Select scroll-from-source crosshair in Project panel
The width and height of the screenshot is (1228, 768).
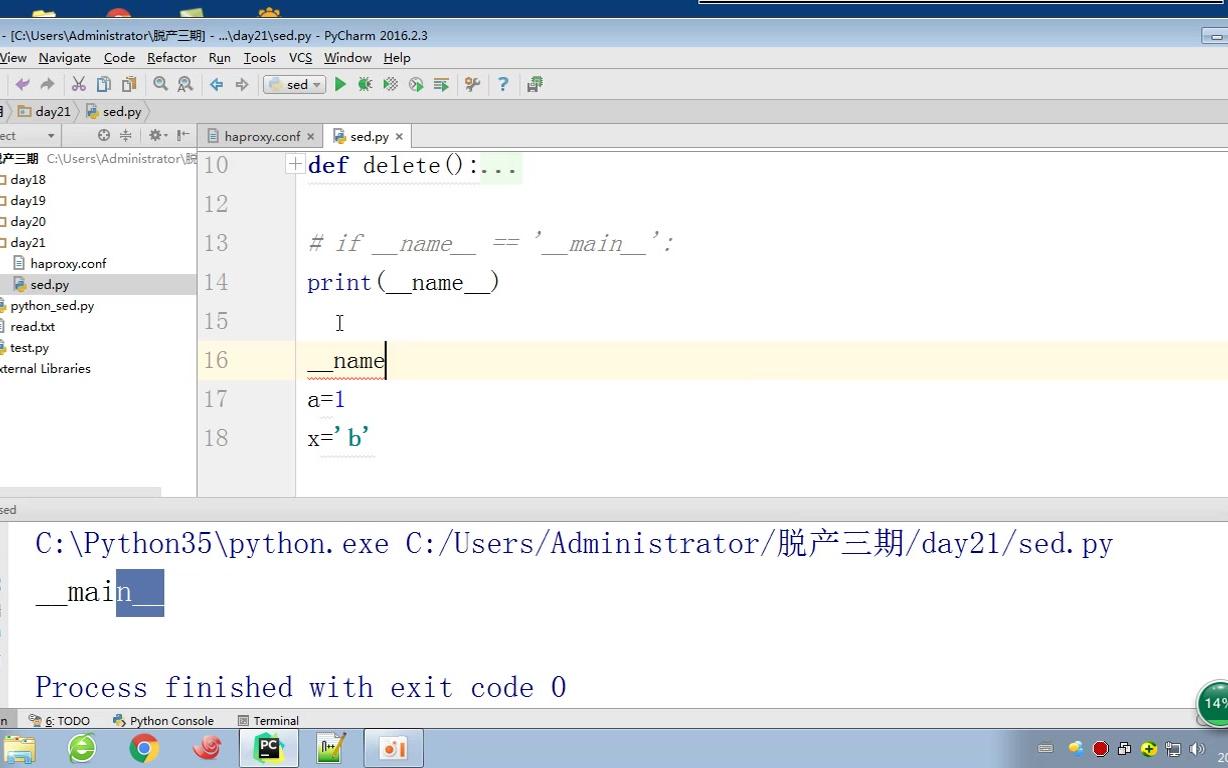pos(104,136)
